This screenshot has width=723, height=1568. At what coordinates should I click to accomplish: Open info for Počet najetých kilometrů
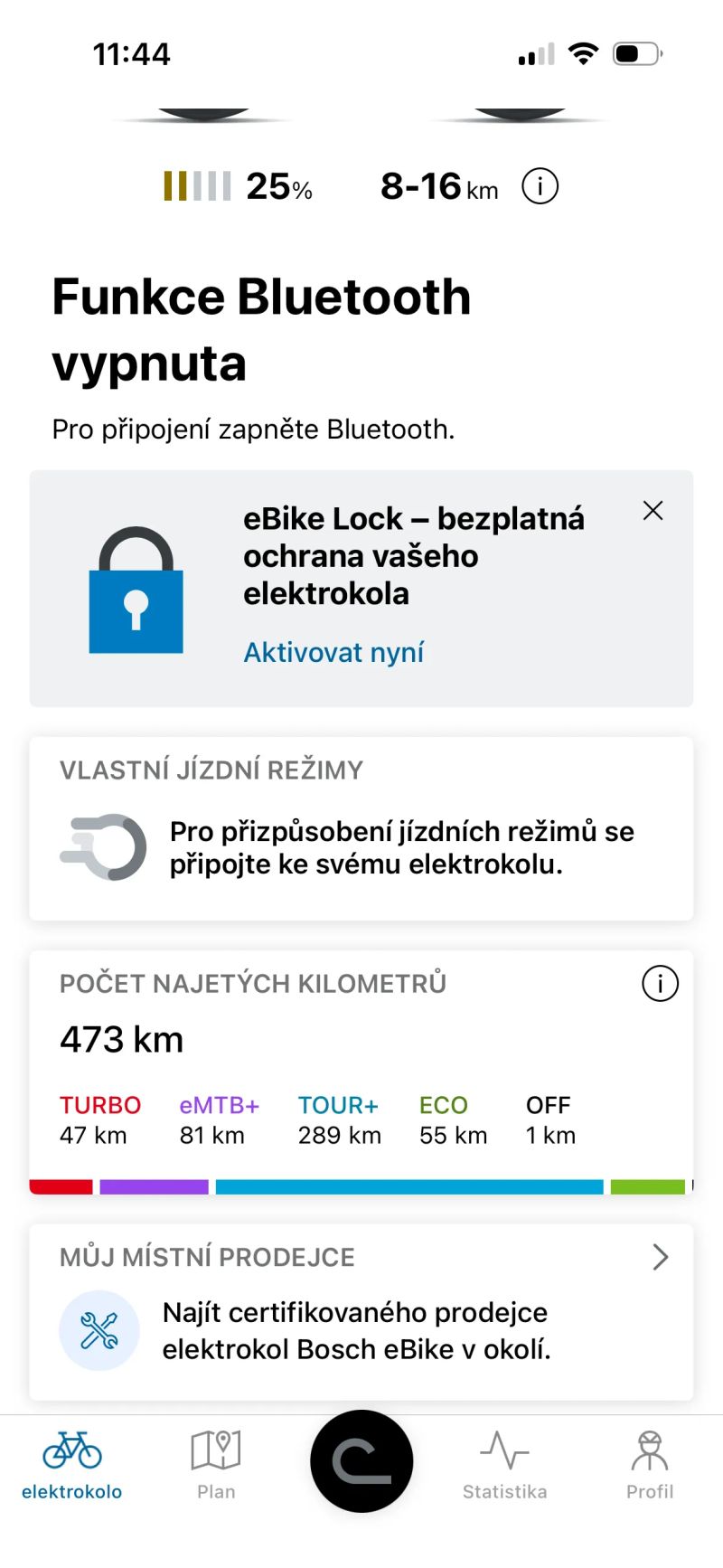660,983
